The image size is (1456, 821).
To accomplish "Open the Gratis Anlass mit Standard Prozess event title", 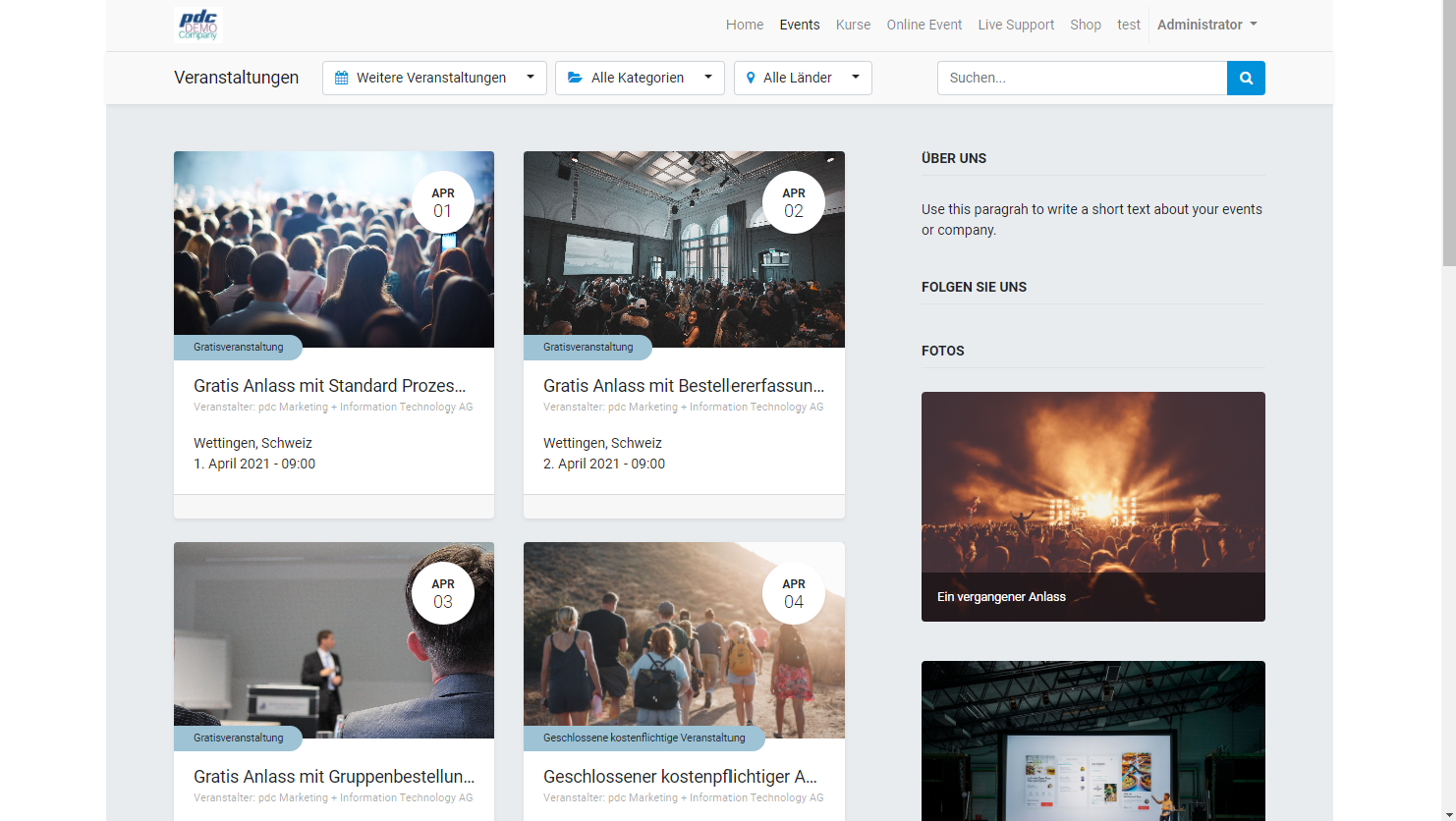I will tap(329, 386).
